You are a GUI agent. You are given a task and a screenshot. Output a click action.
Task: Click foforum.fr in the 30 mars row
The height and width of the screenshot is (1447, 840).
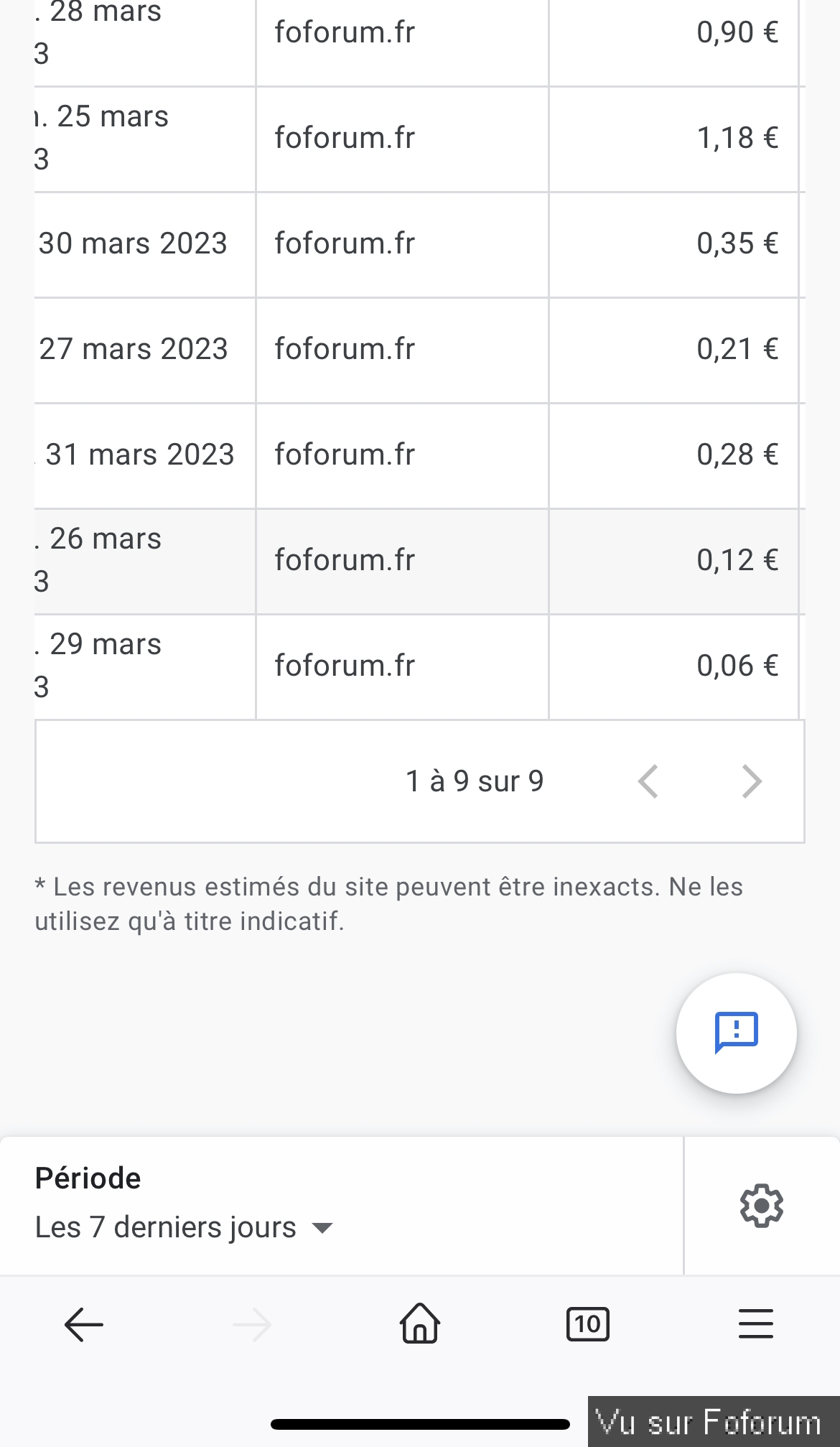(x=345, y=243)
